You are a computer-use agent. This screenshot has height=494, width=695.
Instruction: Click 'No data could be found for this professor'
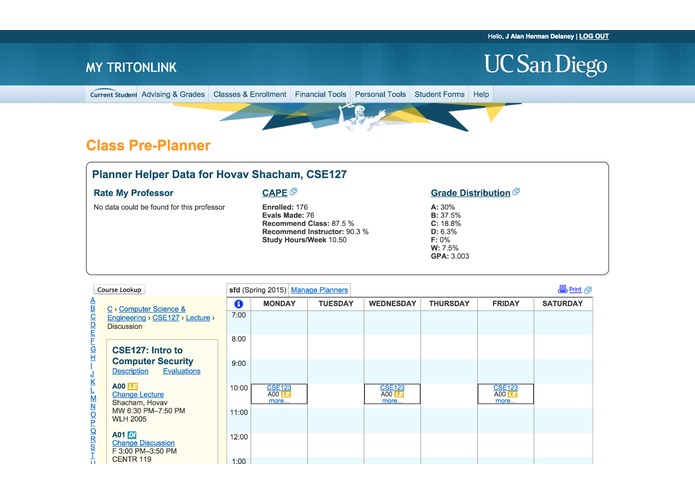(159, 207)
